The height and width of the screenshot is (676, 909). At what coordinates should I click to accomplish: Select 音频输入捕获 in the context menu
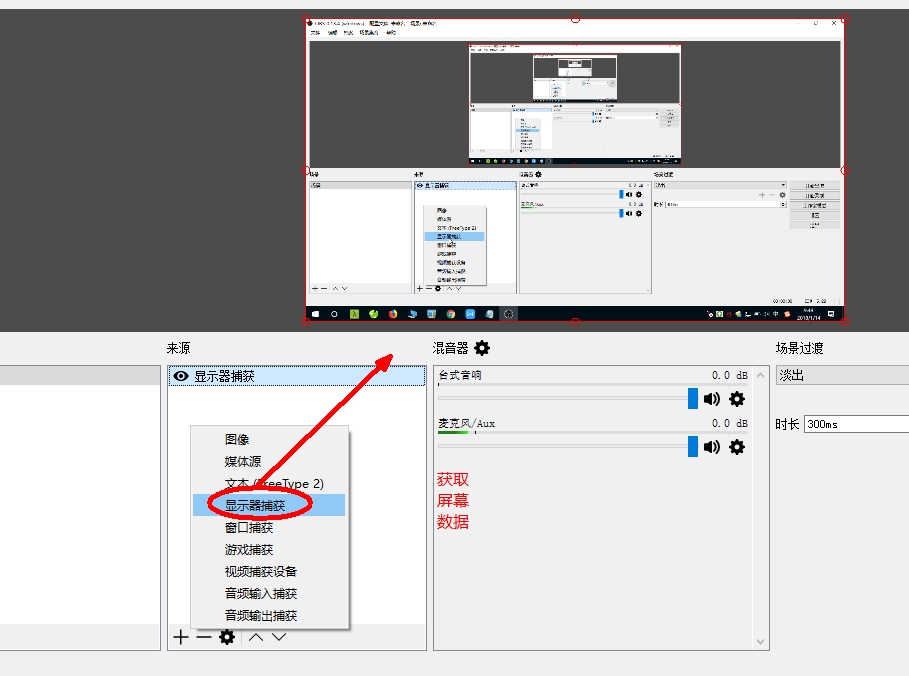tap(260, 593)
